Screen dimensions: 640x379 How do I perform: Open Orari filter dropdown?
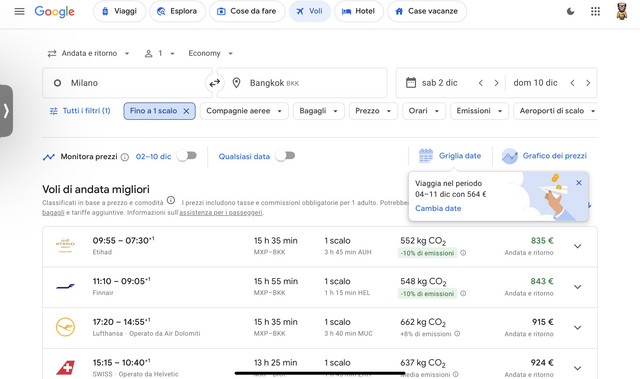pos(424,111)
